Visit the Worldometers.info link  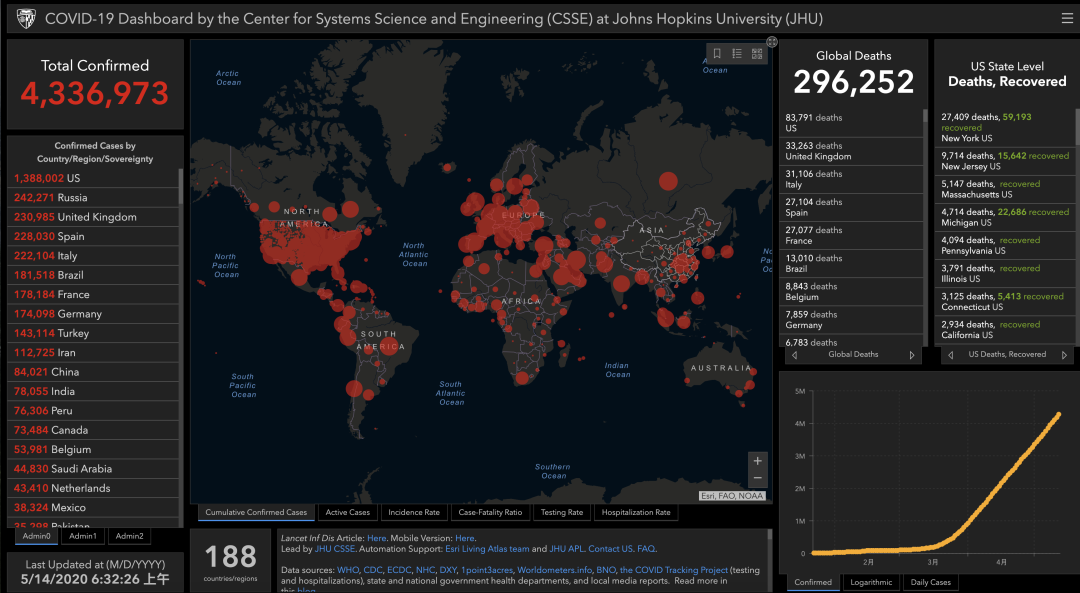(x=554, y=570)
